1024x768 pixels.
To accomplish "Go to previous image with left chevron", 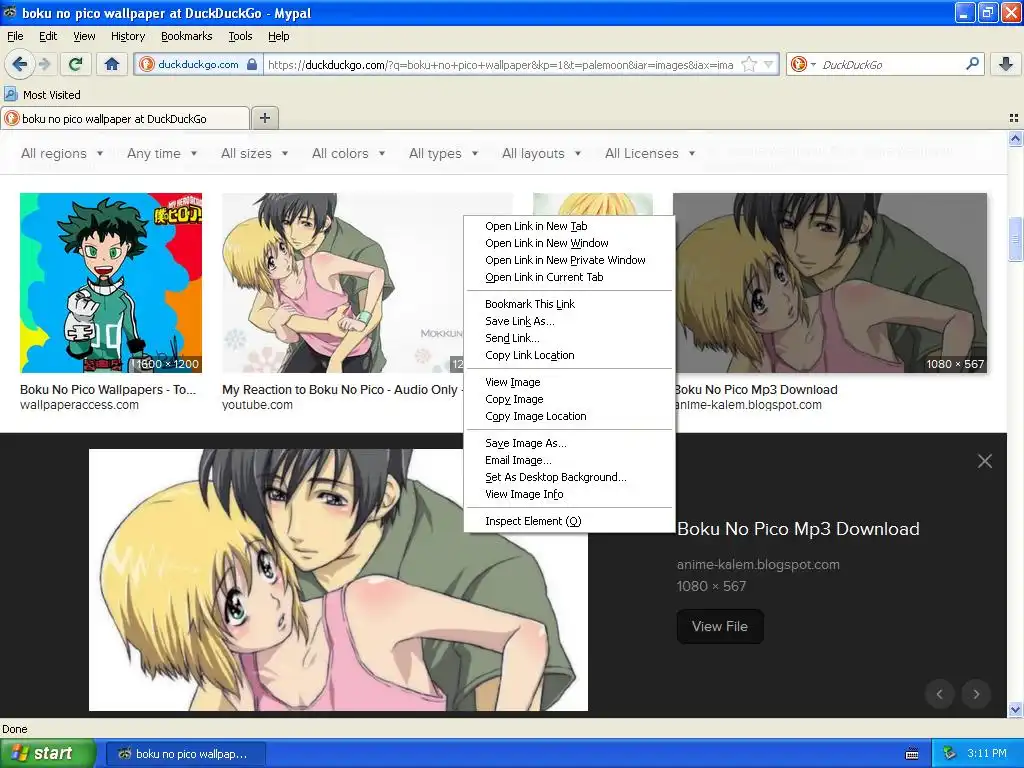I will coord(940,694).
